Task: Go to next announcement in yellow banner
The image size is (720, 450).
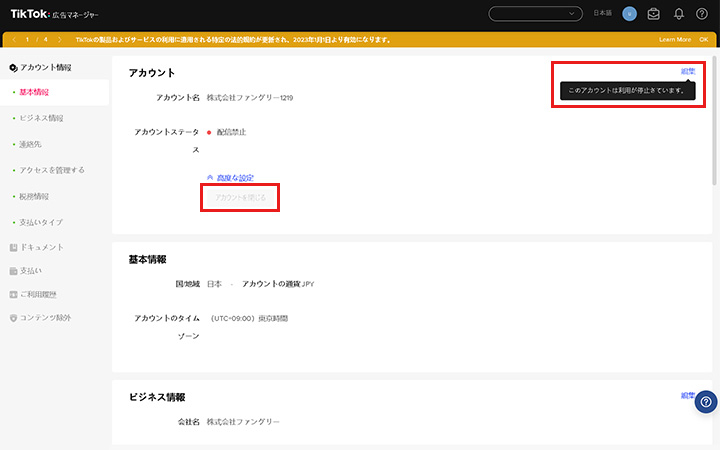Action: (x=60, y=39)
